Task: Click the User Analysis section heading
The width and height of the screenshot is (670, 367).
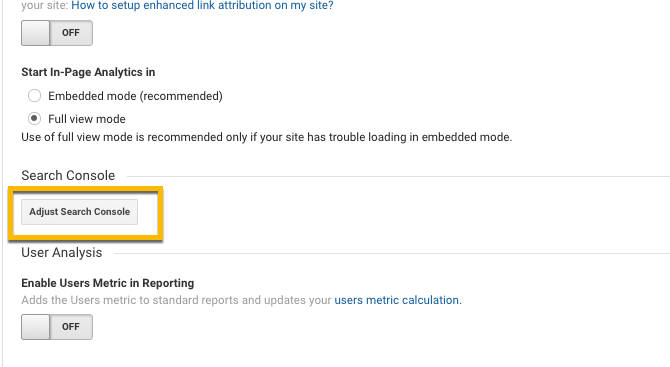Action: 62,252
